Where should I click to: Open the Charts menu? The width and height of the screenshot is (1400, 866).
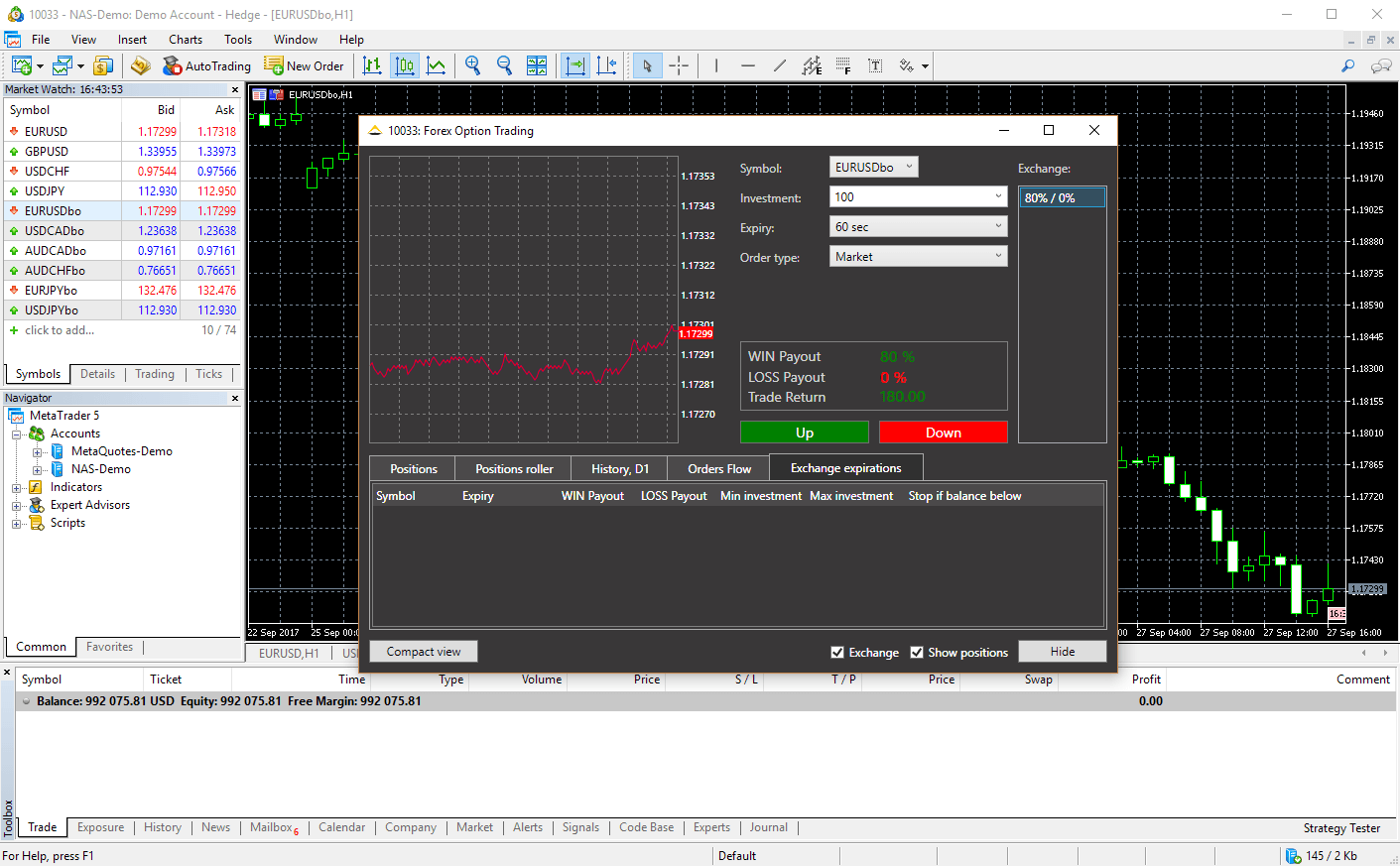[x=185, y=40]
